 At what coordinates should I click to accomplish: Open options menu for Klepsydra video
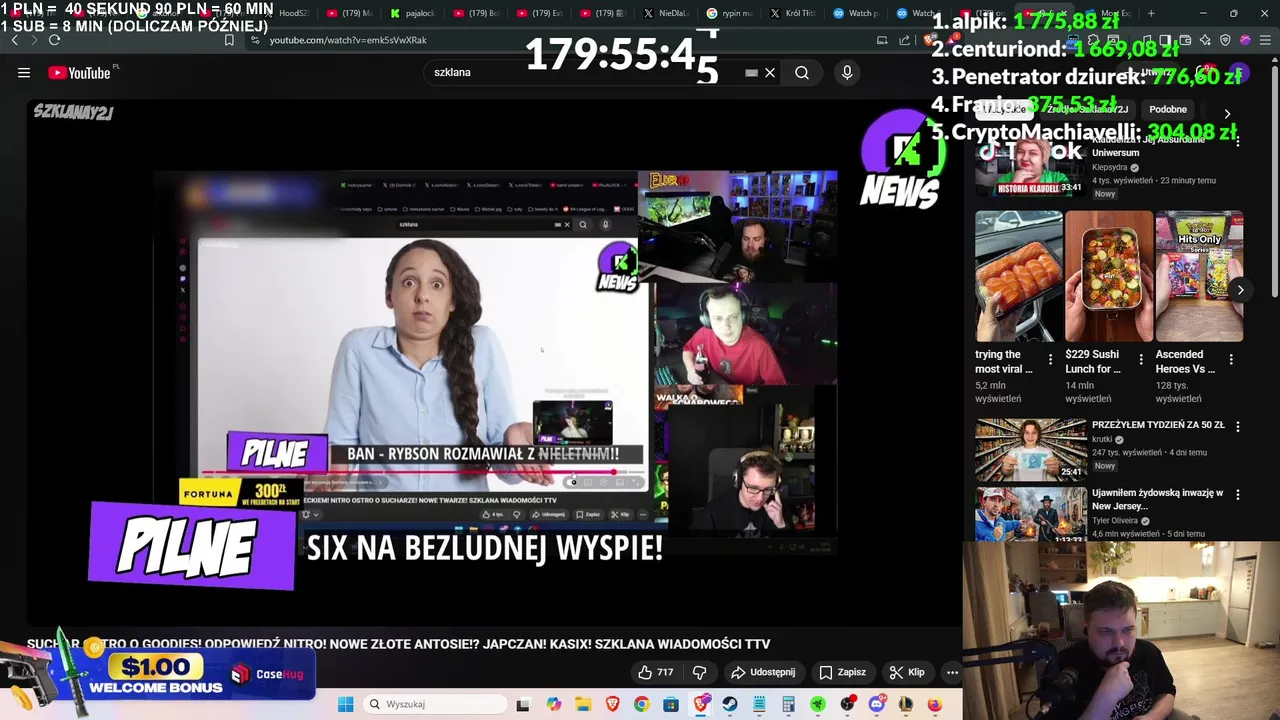point(1237,141)
